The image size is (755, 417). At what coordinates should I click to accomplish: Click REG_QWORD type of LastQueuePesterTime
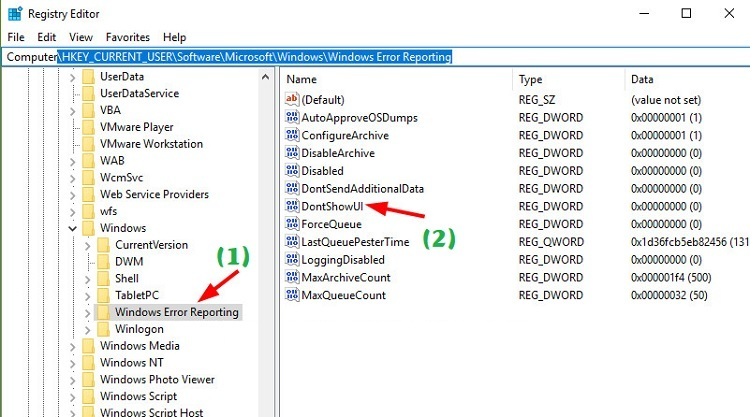[551, 242]
